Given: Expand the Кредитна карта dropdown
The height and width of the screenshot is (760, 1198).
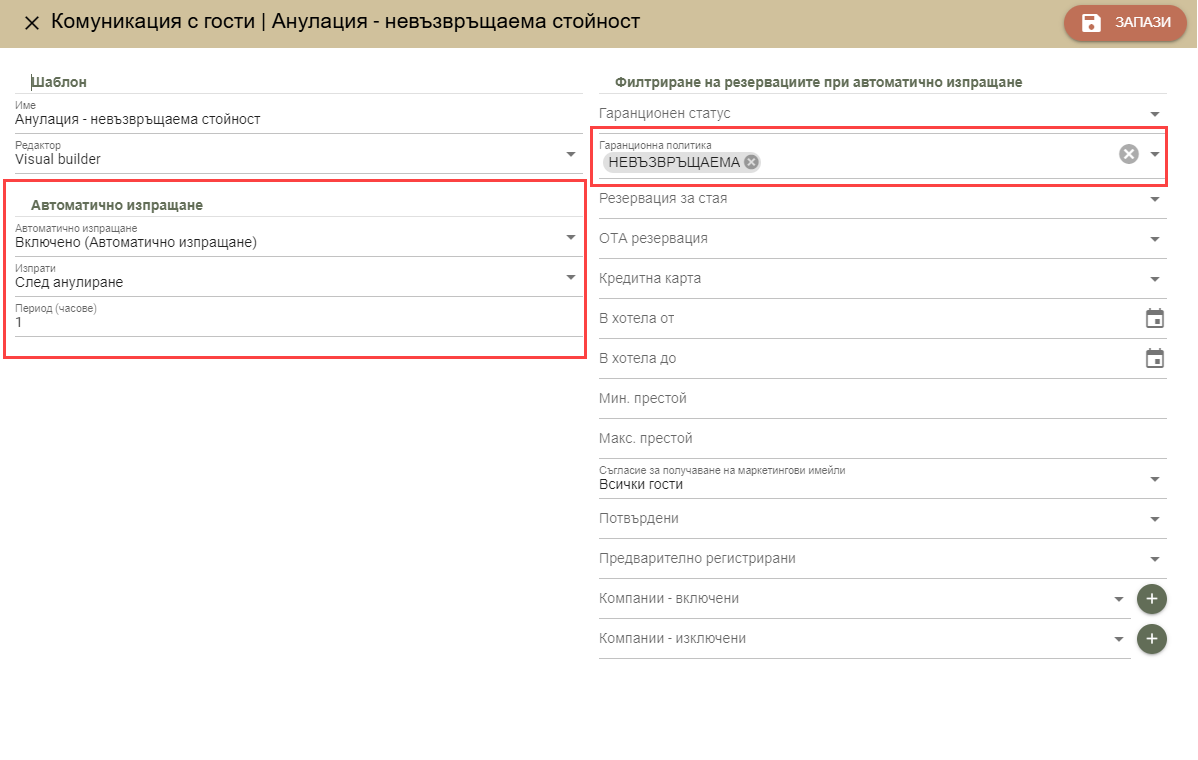Looking at the screenshot, I should pos(882,279).
